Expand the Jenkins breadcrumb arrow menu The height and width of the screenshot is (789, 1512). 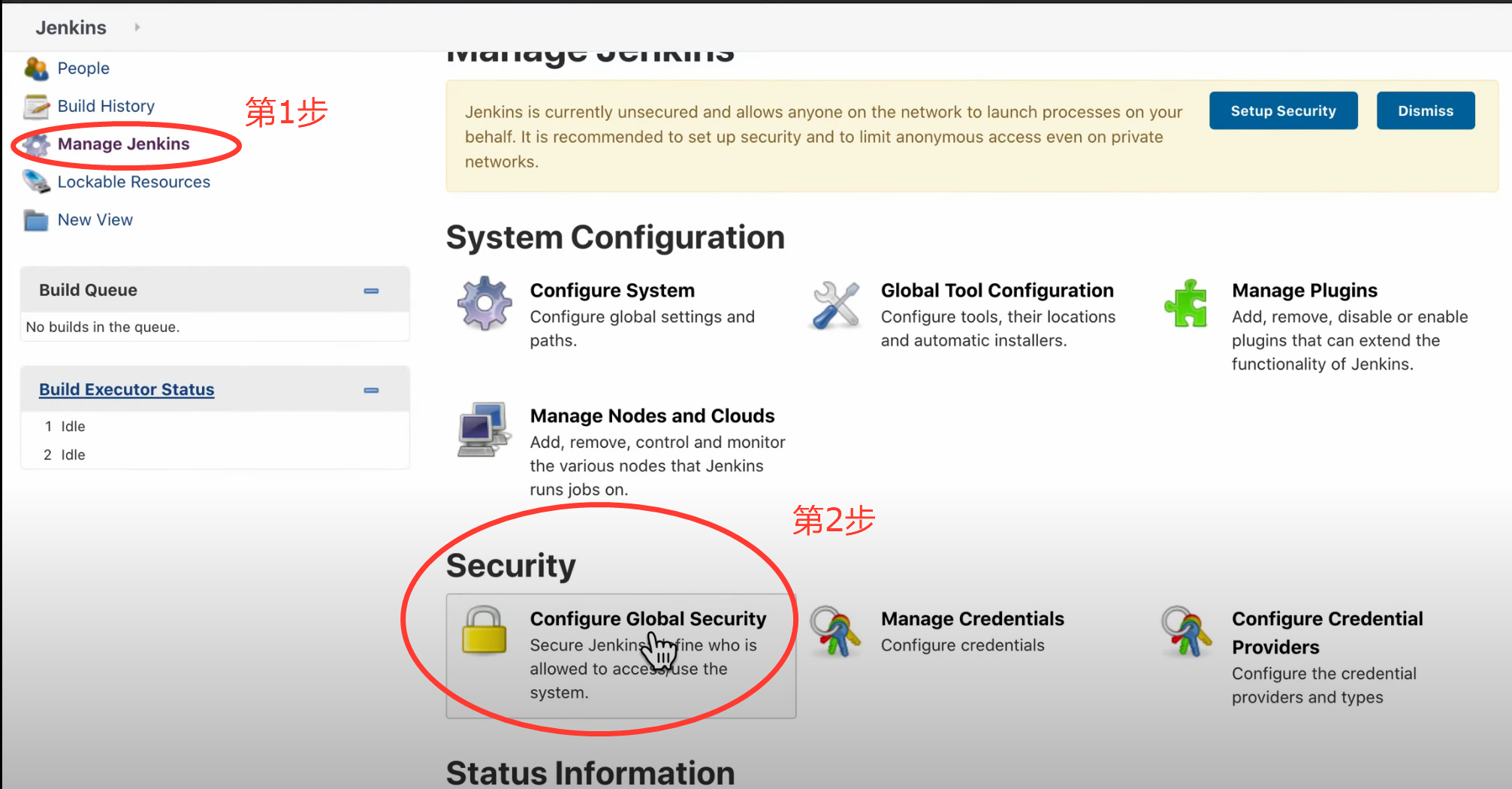[137, 27]
